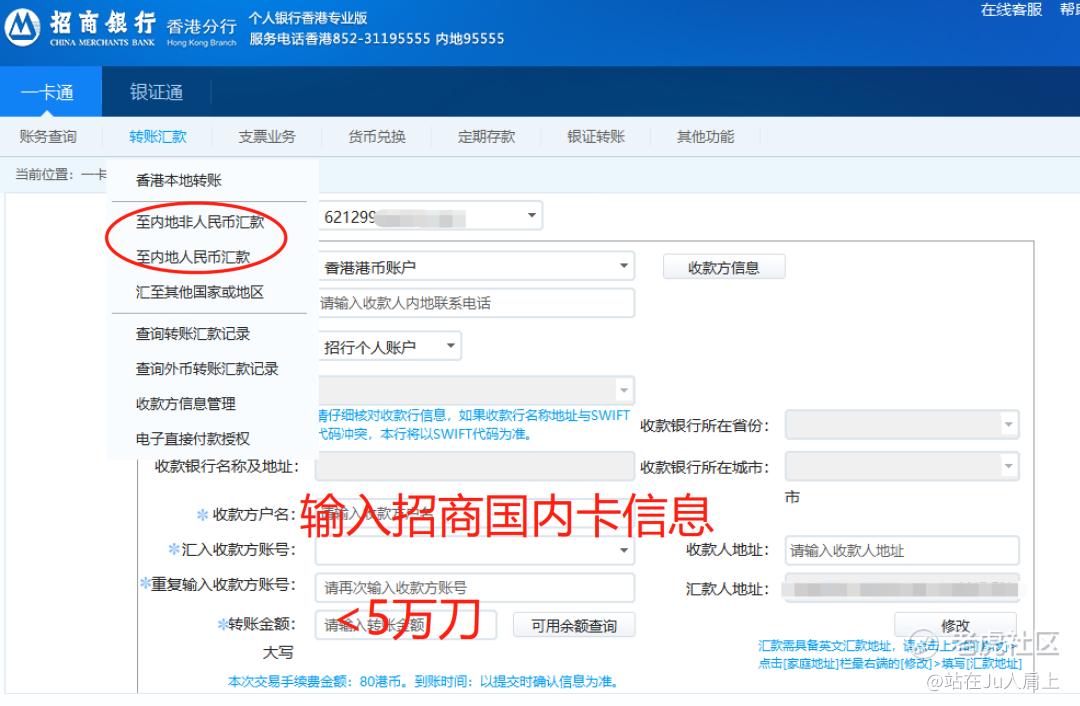
Task: Click the 当前位置 breadcrumb text
Action: (61, 174)
